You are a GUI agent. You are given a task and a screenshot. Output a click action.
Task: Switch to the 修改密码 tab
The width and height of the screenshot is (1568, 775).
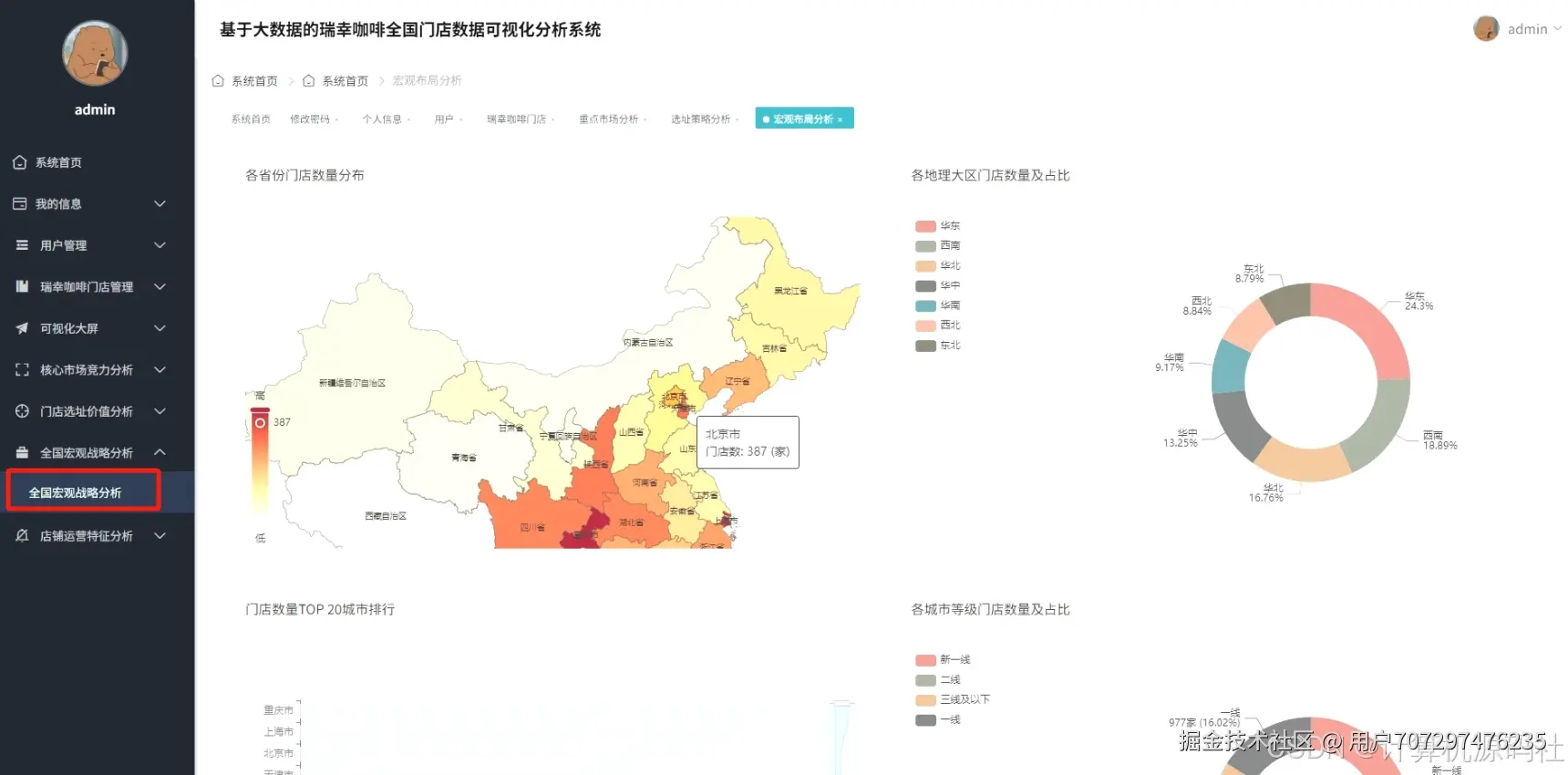[310, 119]
